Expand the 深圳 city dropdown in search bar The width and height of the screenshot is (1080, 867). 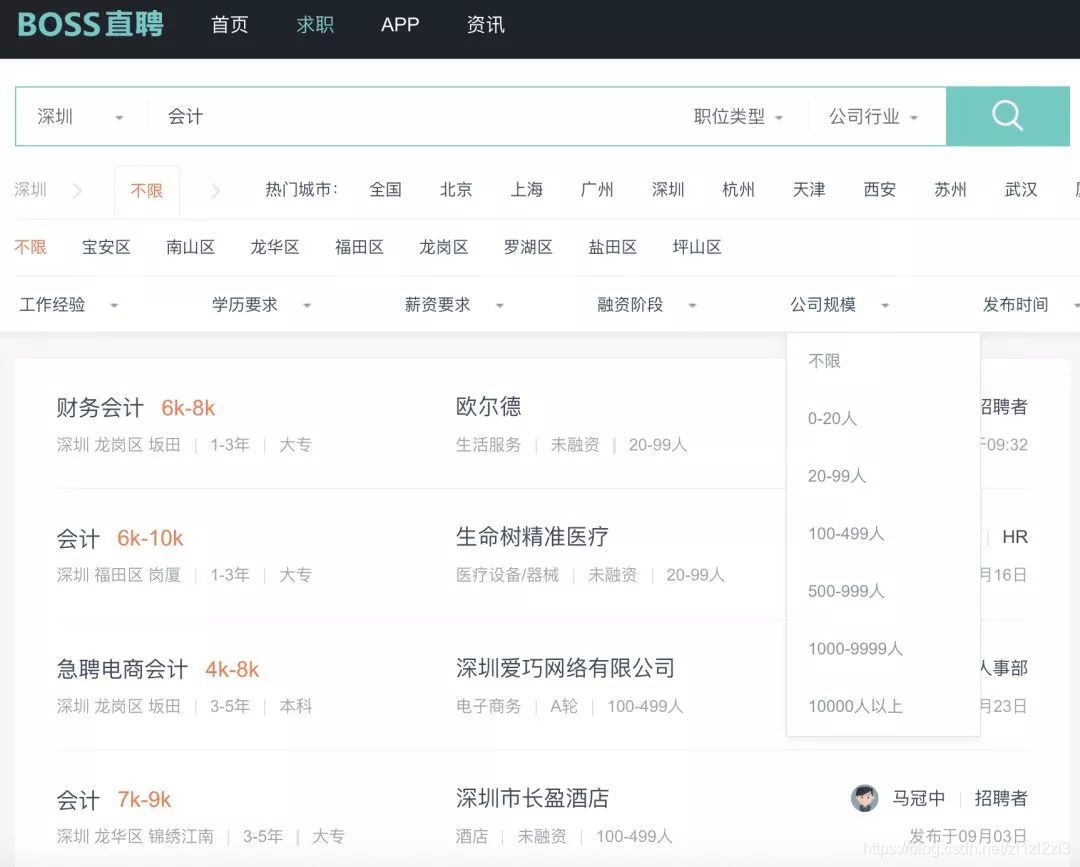80,116
